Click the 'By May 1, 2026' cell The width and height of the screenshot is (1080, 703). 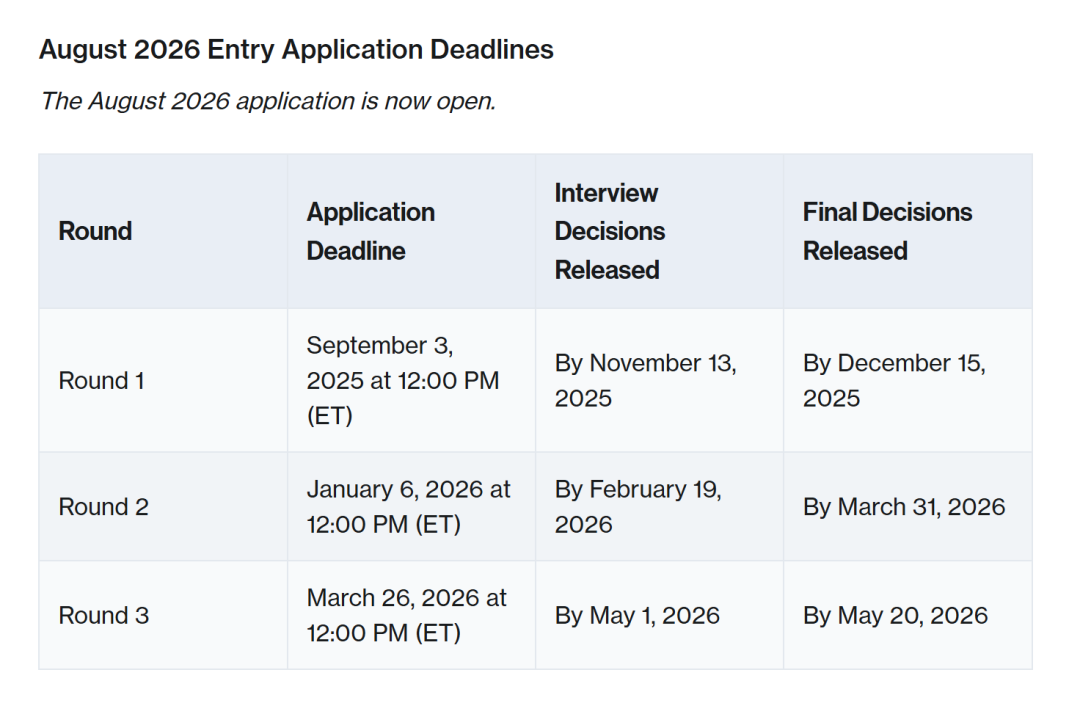(x=637, y=615)
